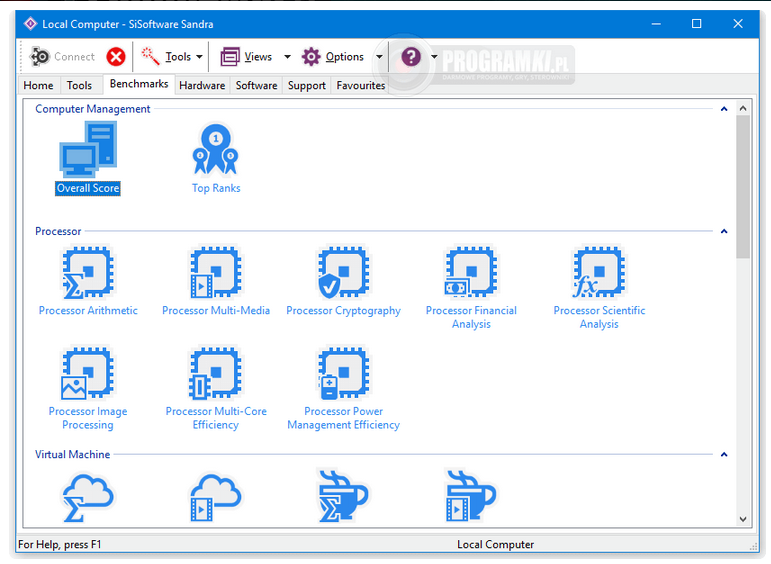Viewport: 771px width, 564px height.
Task: Launch Processor Cryptography benchmark icon
Action: (343, 273)
